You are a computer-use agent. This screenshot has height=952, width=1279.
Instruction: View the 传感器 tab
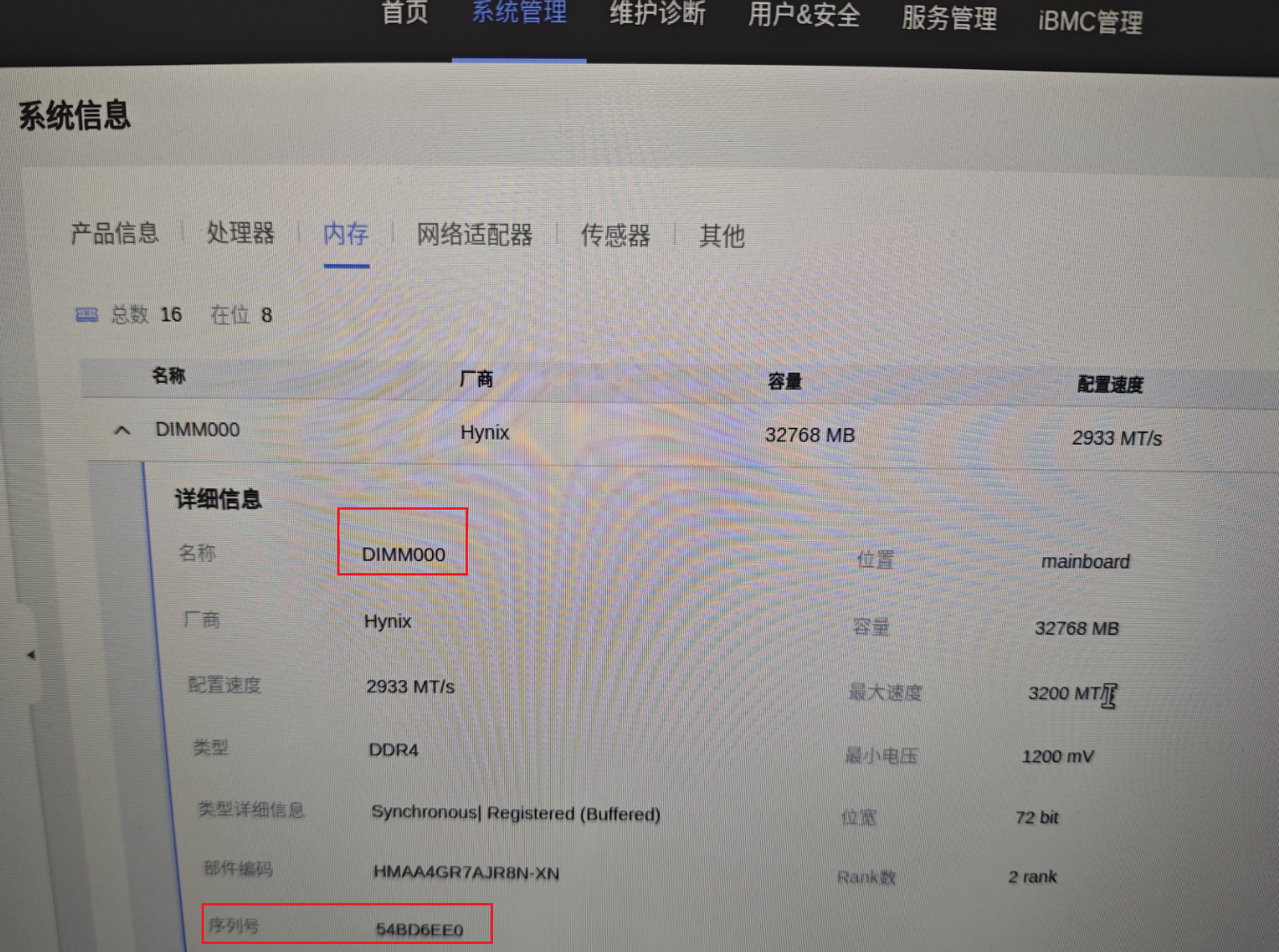coord(615,235)
